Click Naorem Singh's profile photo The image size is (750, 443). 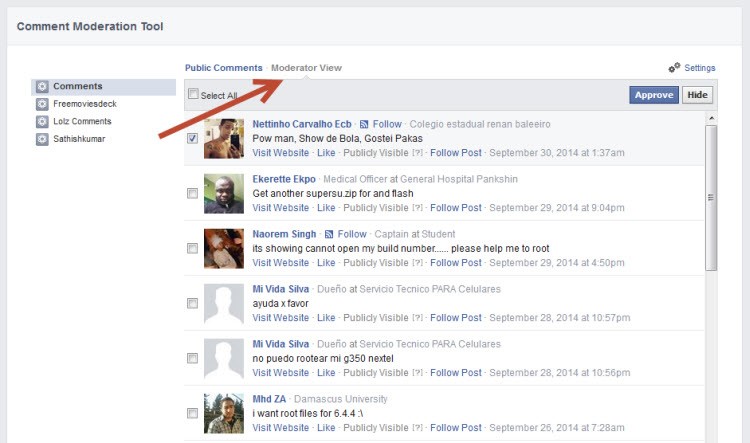pos(224,249)
